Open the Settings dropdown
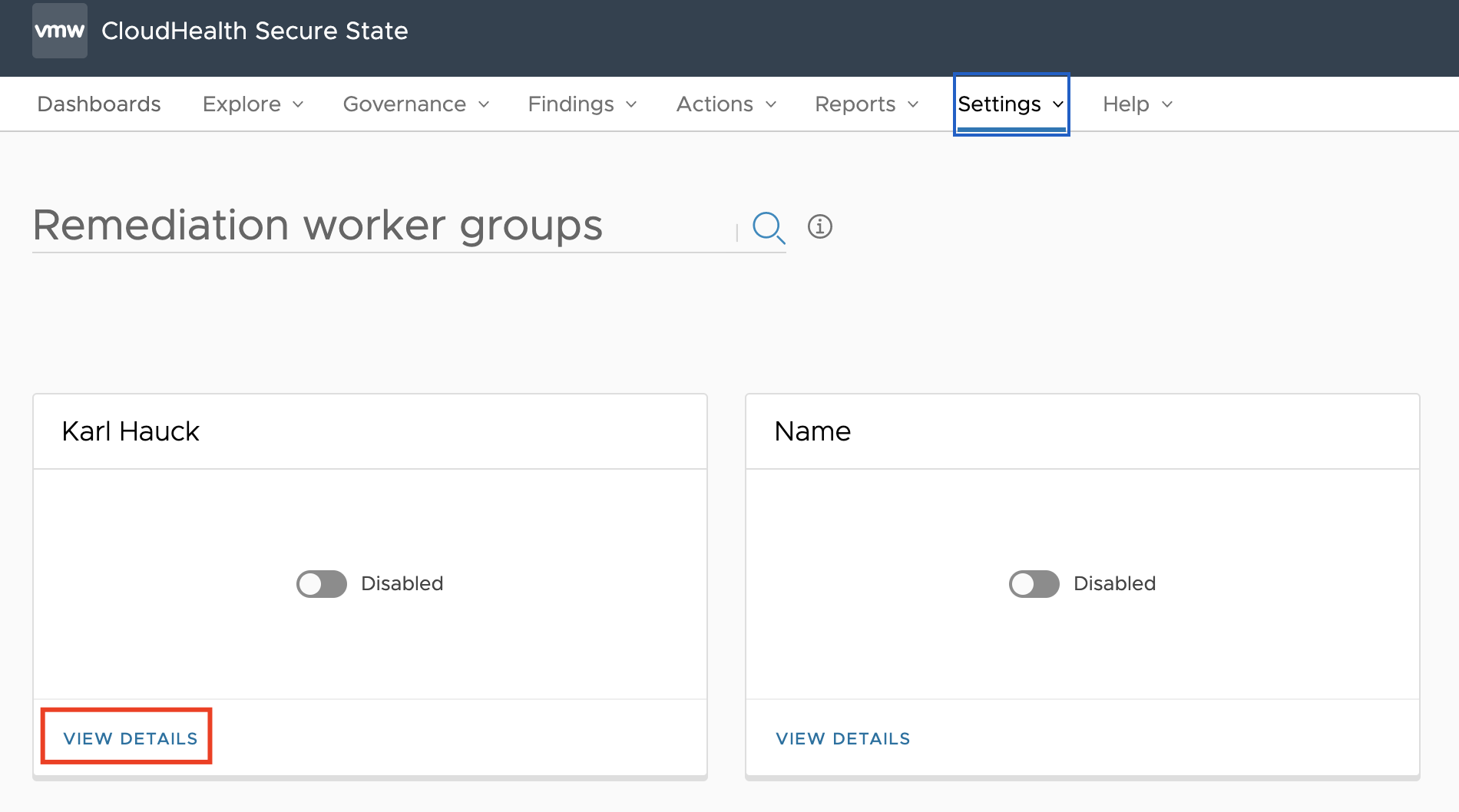Image resolution: width=1459 pixels, height=812 pixels. tap(1011, 104)
